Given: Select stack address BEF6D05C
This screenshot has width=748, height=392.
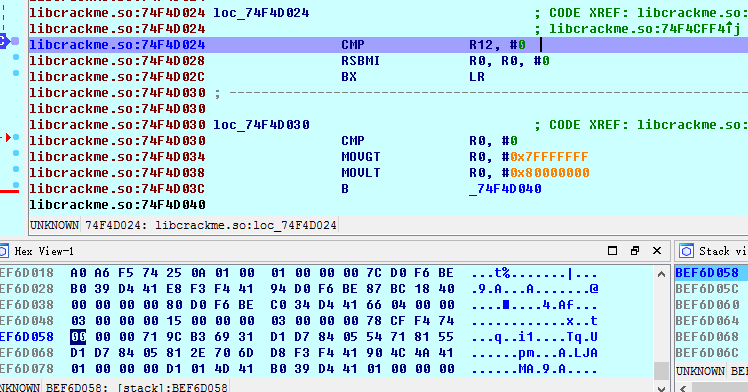Looking at the screenshot, I should point(707,289).
